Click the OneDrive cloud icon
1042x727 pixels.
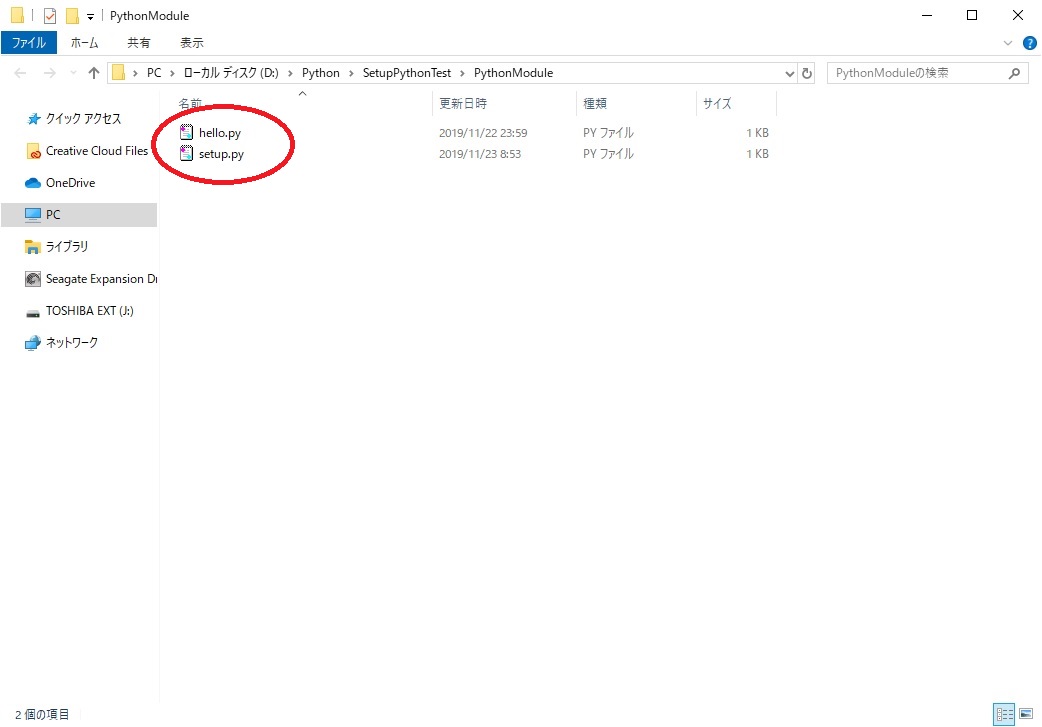pos(33,183)
